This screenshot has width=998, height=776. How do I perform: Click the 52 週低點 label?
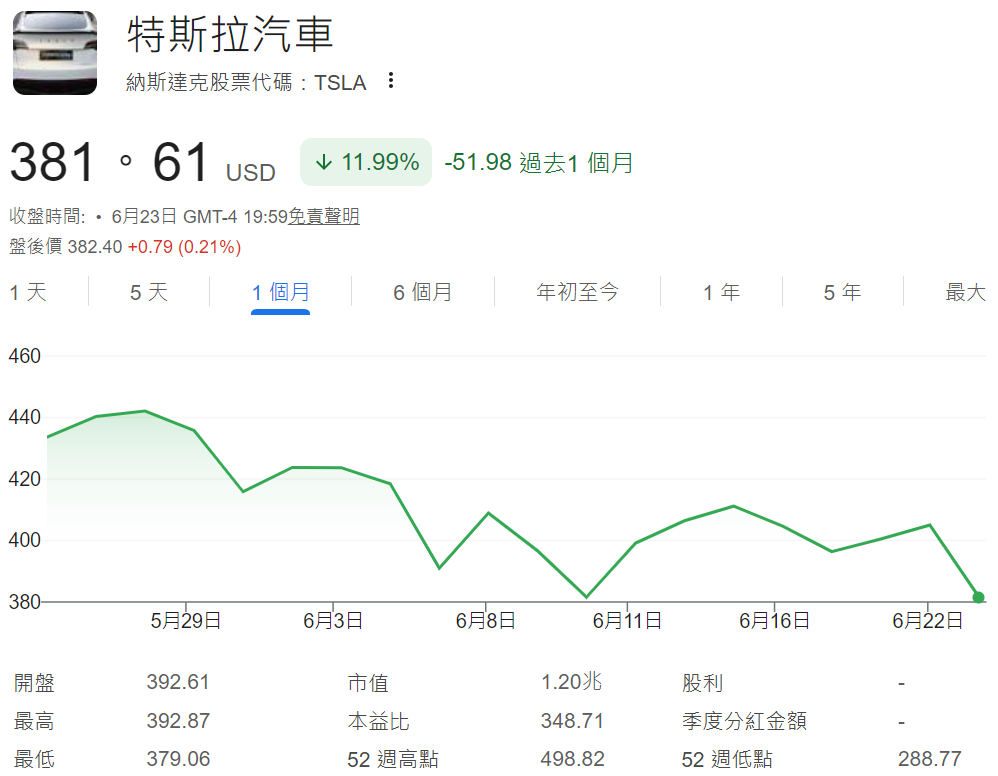coord(727,759)
